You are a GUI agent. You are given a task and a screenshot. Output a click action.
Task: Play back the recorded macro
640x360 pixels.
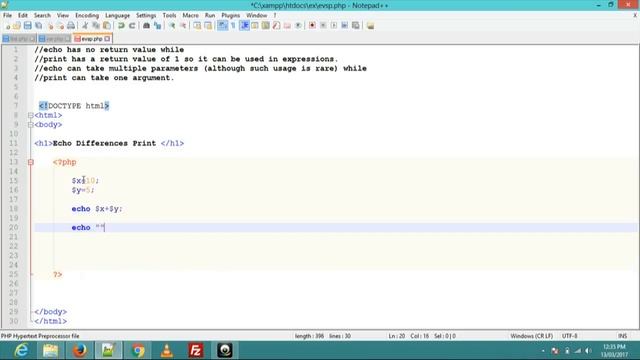[334, 26]
